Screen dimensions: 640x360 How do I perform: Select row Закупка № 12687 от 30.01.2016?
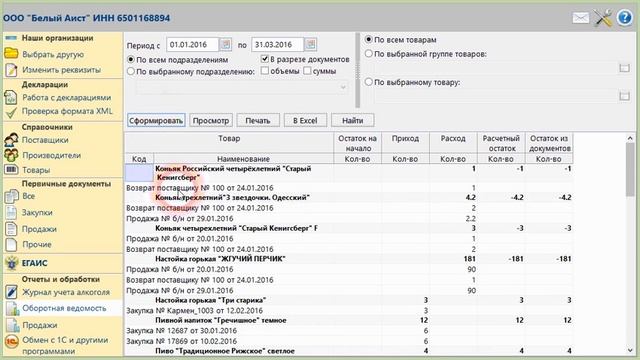[x=349, y=331]
